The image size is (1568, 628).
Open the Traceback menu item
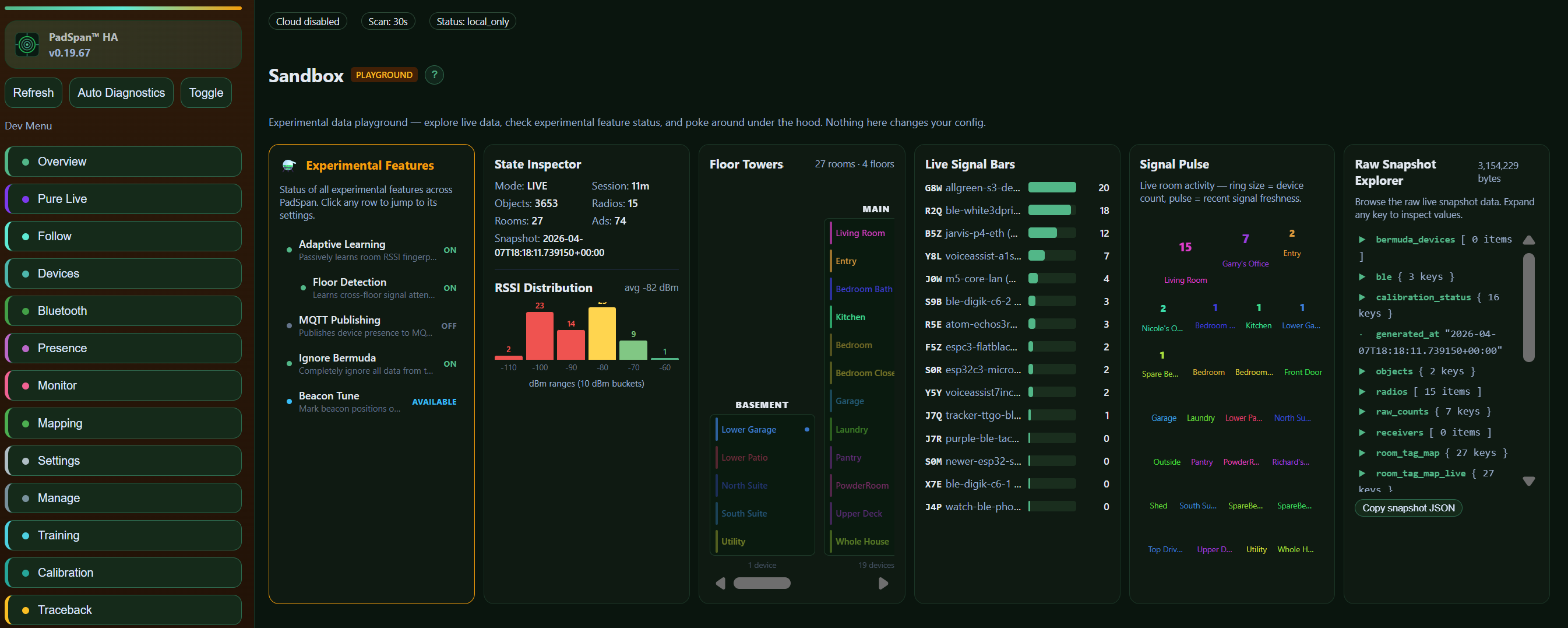click(x=124, y=610)
